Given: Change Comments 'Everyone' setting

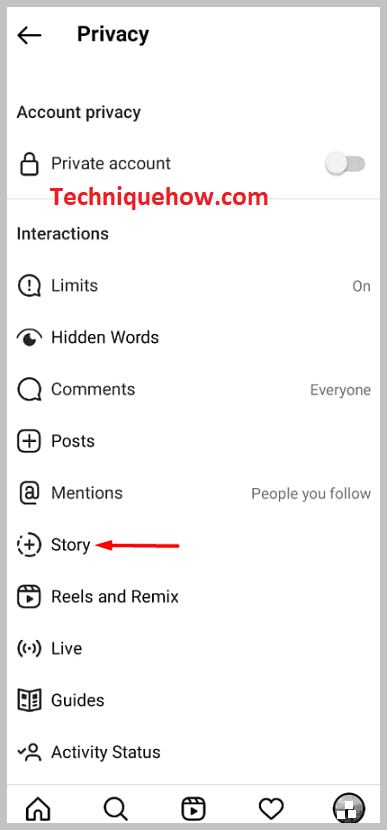Looking at the screenshot, I should (340, 390).
